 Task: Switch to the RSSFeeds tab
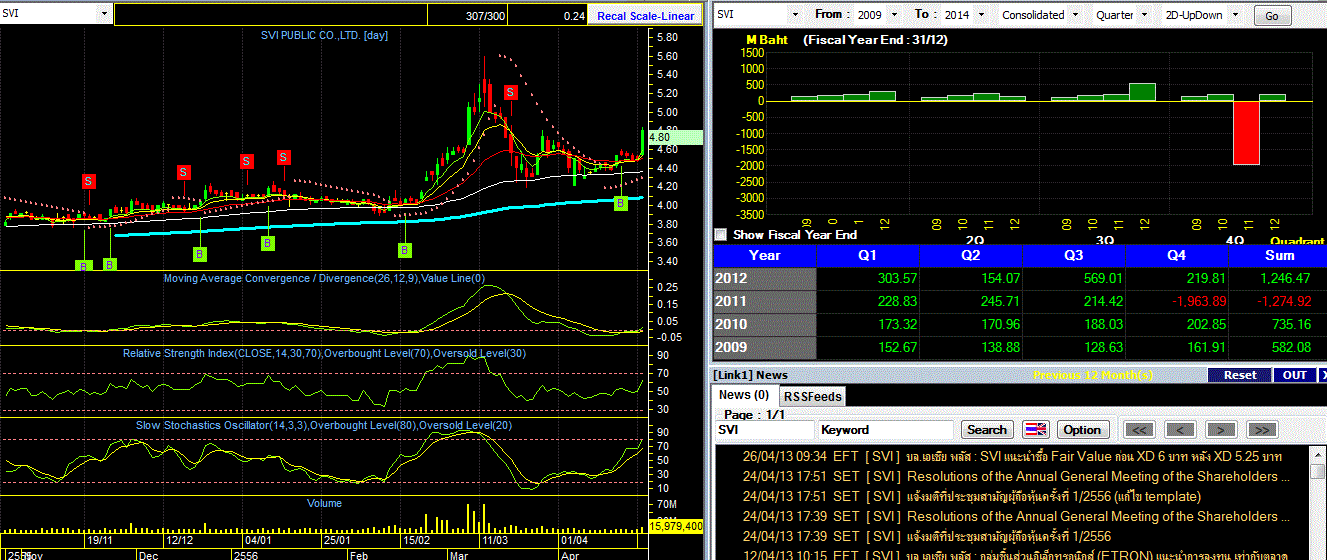811,397
